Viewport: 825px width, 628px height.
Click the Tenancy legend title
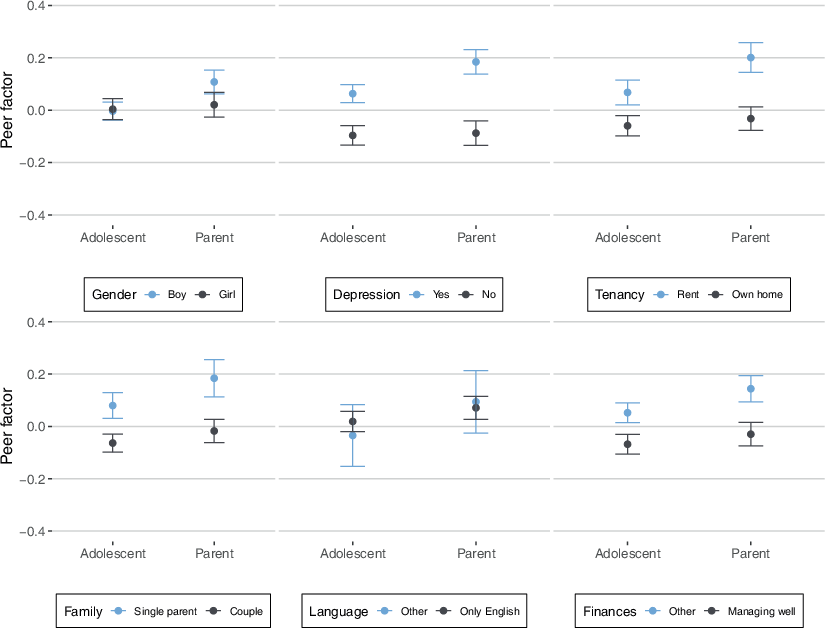click(x=619, y=295)
